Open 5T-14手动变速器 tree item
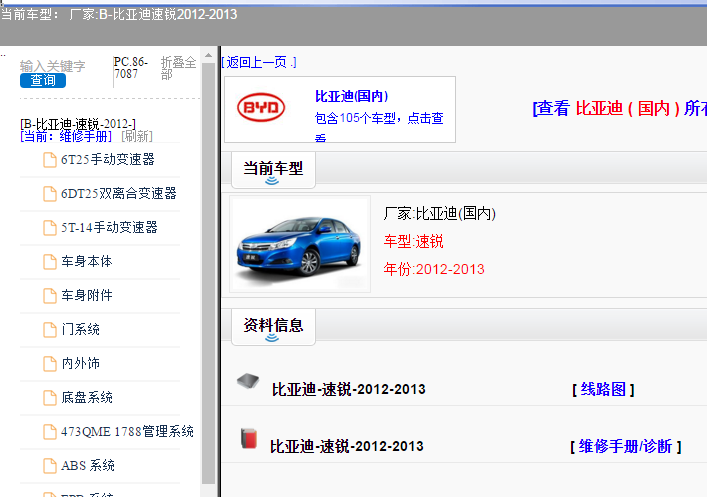707x497 pixels. tap(109, 227)
